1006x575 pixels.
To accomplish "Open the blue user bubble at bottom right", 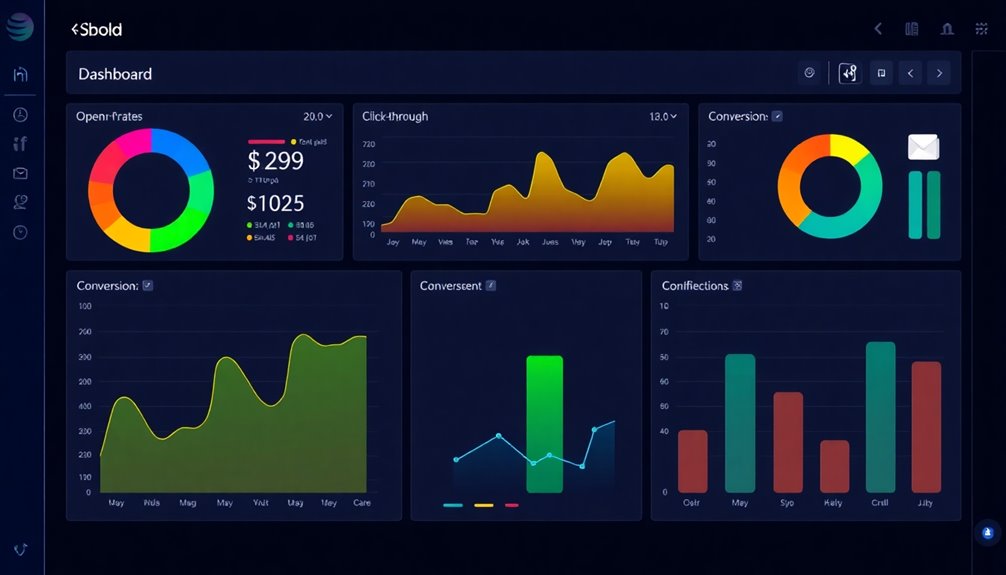I will 987,532.
